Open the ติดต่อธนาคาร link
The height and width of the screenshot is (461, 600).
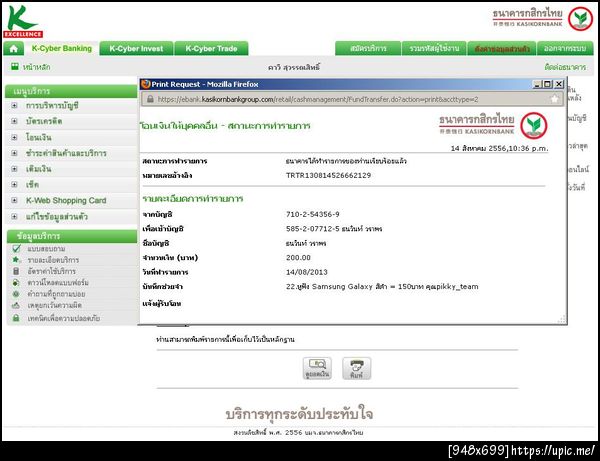[565, 67]
